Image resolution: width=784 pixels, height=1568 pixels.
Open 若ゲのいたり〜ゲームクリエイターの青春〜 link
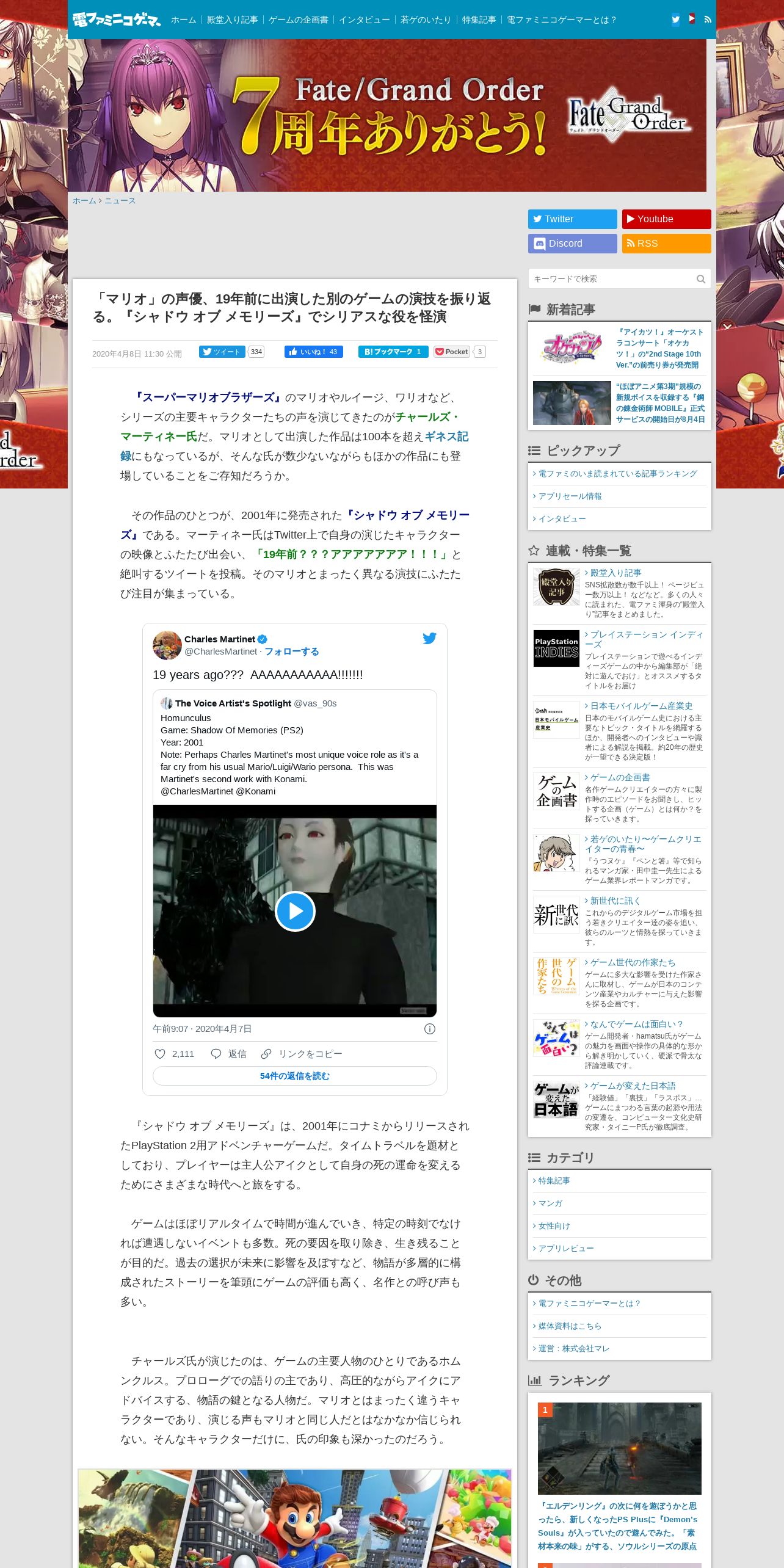click(x=643, y=844)
